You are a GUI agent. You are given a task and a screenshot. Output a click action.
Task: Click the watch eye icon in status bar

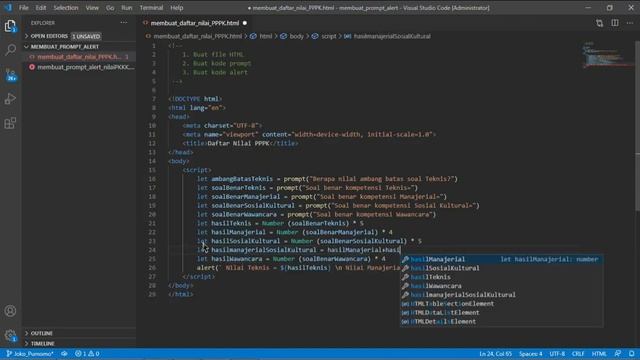click(x=64, y=354)
